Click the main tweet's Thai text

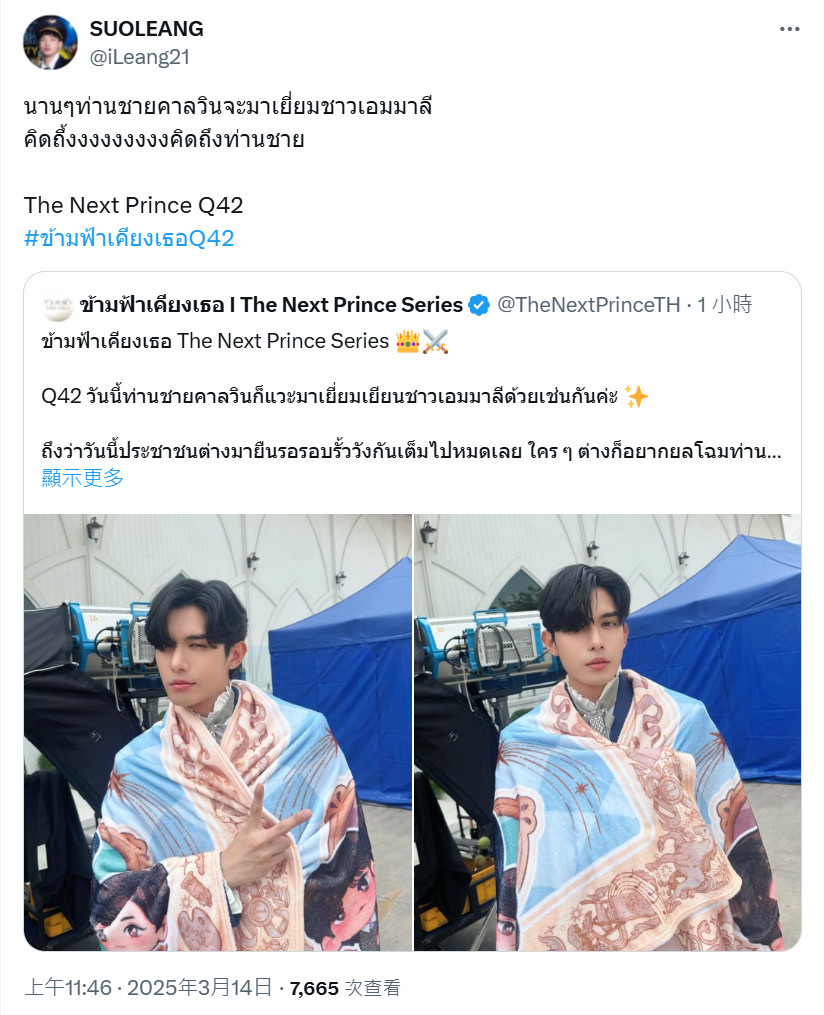[x=228, y=122]
